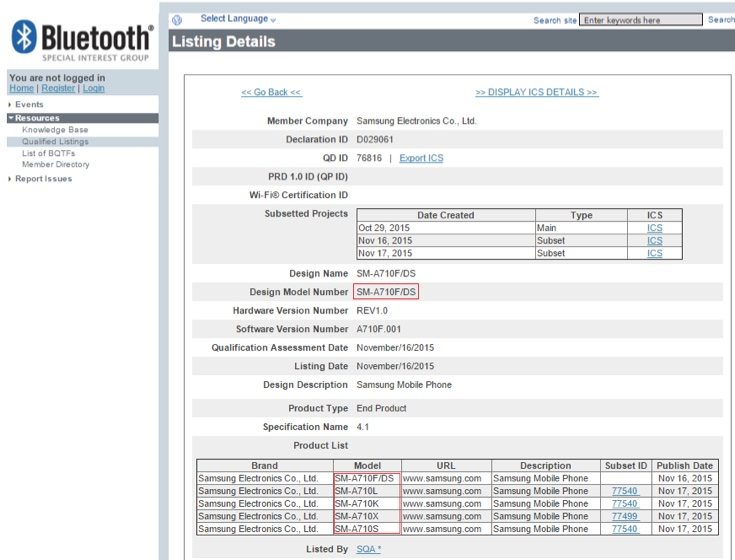Click the << Go Back << link
Image resolution: width=735 pixels, height=560 pixels.
(271, 92)
